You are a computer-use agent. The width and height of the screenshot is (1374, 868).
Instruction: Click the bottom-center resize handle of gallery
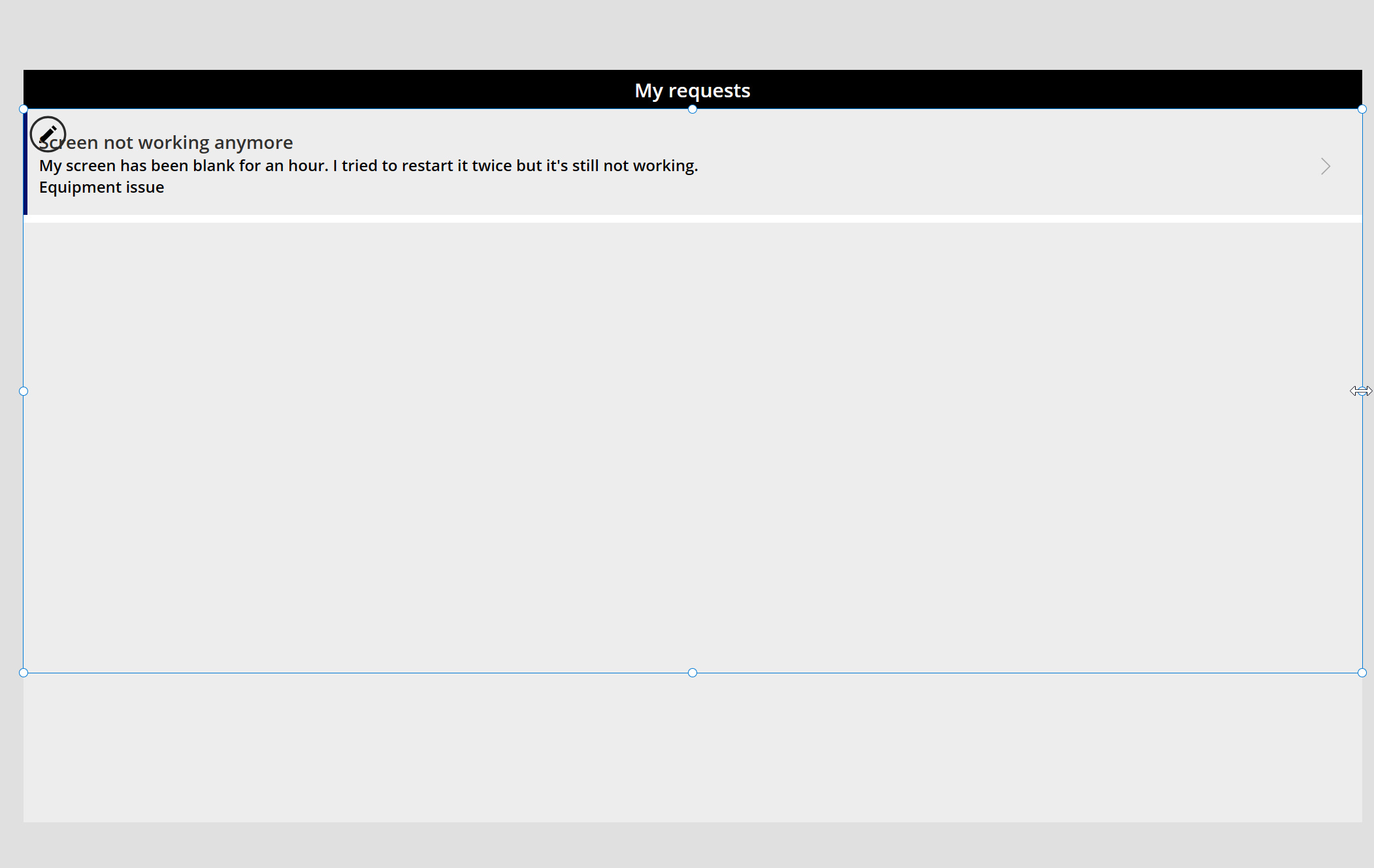point(693,673)
